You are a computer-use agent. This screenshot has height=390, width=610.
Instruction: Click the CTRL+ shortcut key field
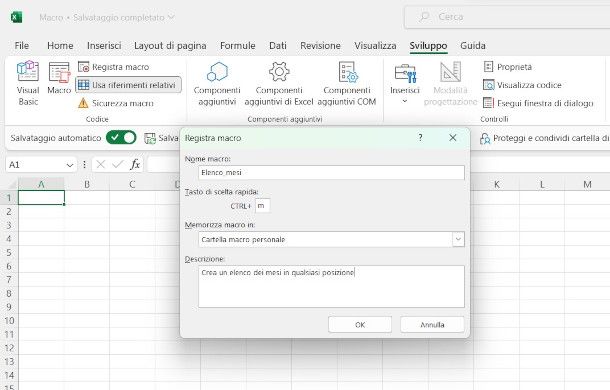262,206
